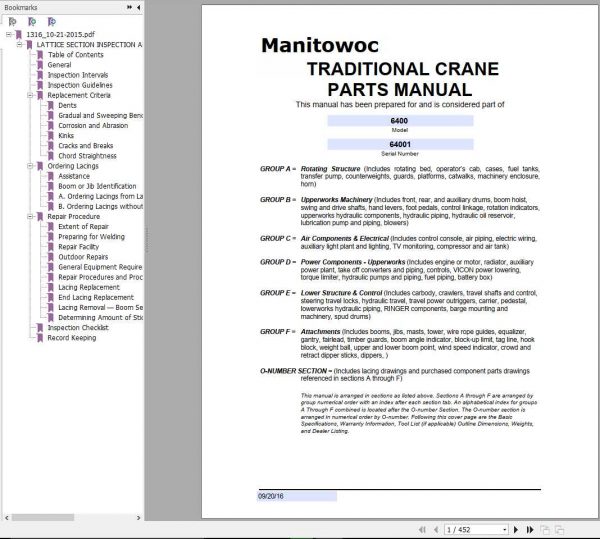Open Record Keeping bookmark
The image size is (600, 539).
[x=72, y=338]
